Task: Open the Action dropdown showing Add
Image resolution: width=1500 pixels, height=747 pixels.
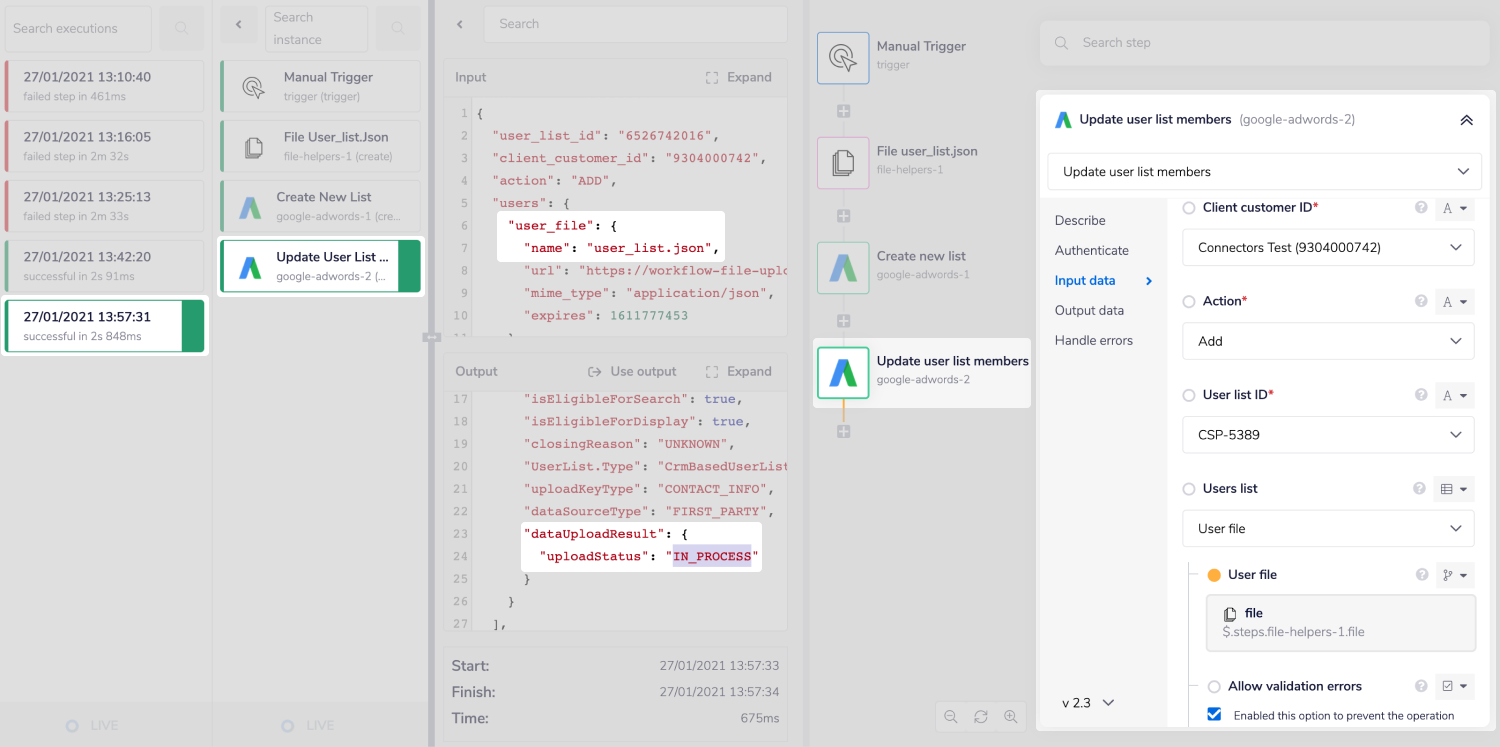Action: pyautogui.click(x=1328, y=341)
